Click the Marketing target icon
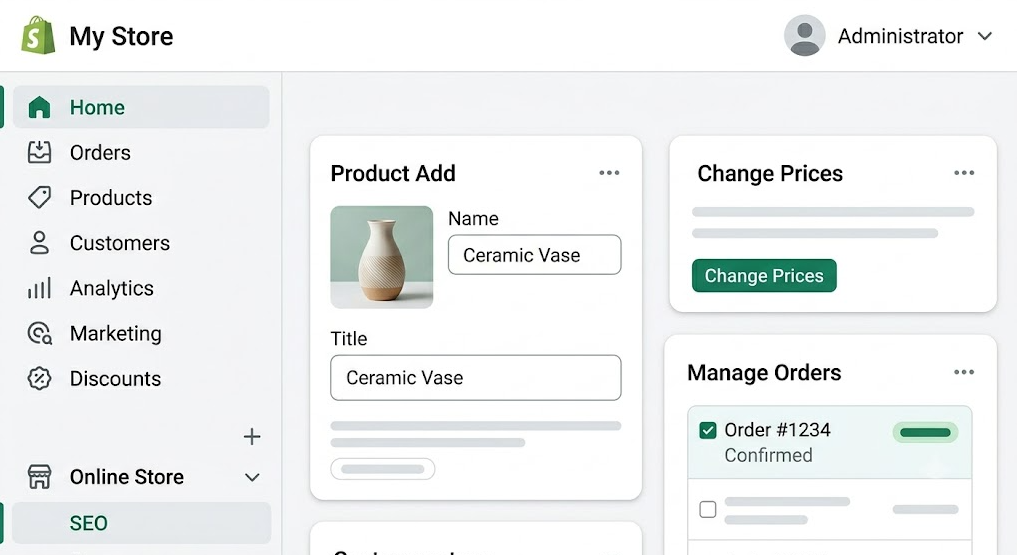The image size is (1017, 555). tap(40, 333)
